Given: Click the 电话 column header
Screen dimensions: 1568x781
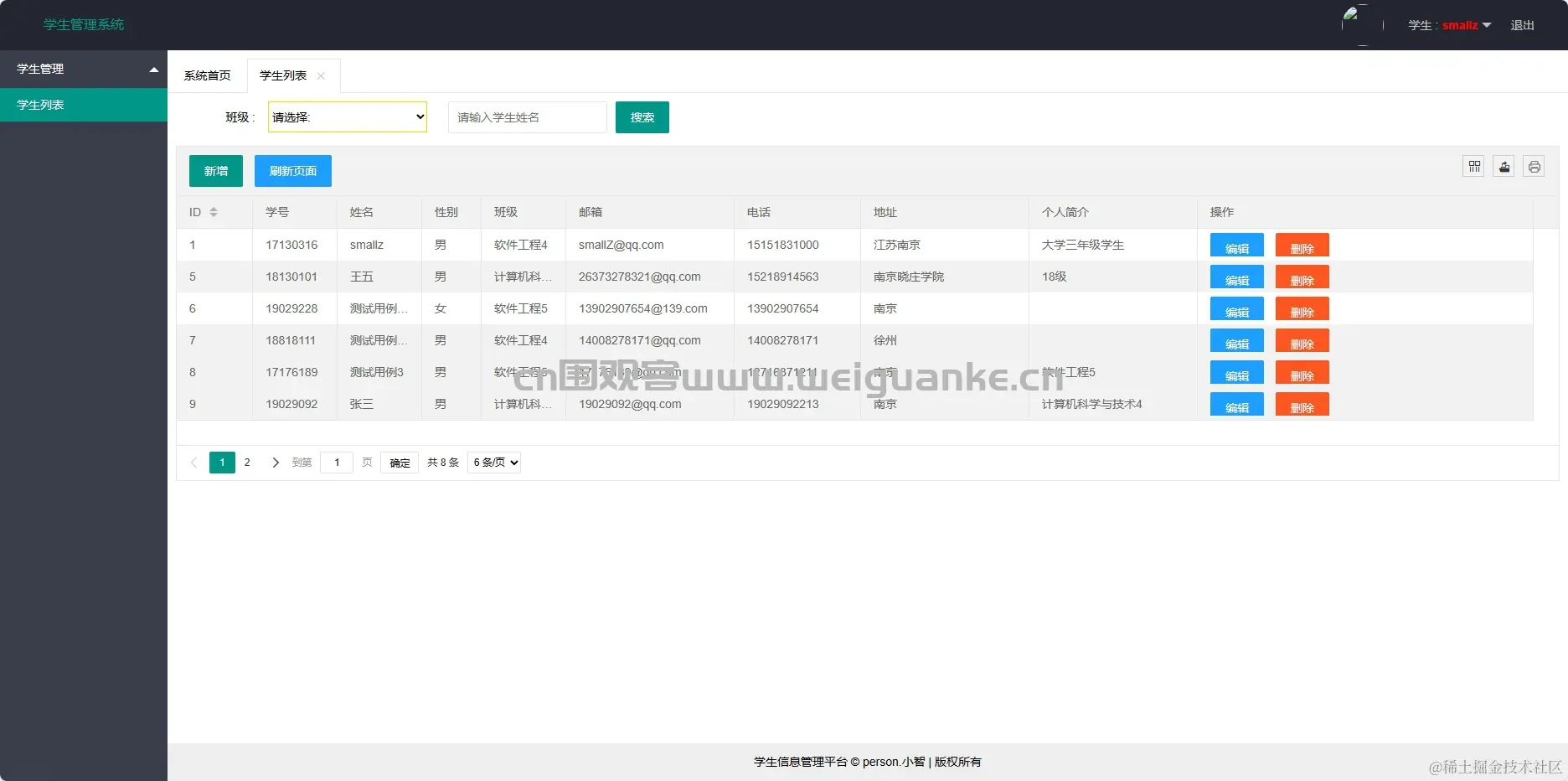Looking at the screenshot, I should click(x=797, y=212).
